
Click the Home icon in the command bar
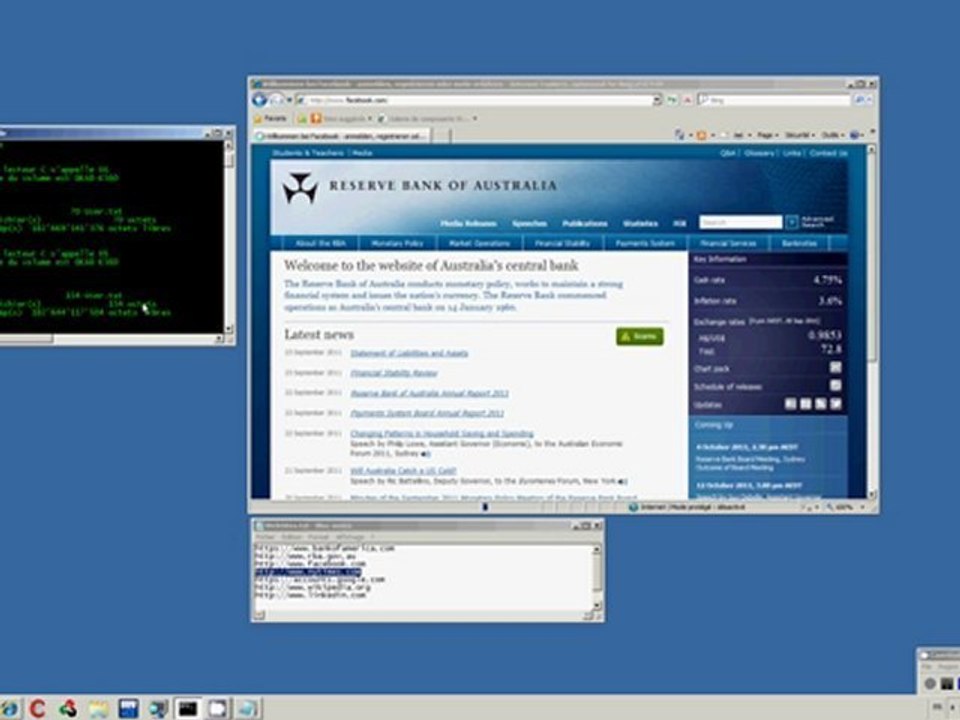(x=679, y=135)
